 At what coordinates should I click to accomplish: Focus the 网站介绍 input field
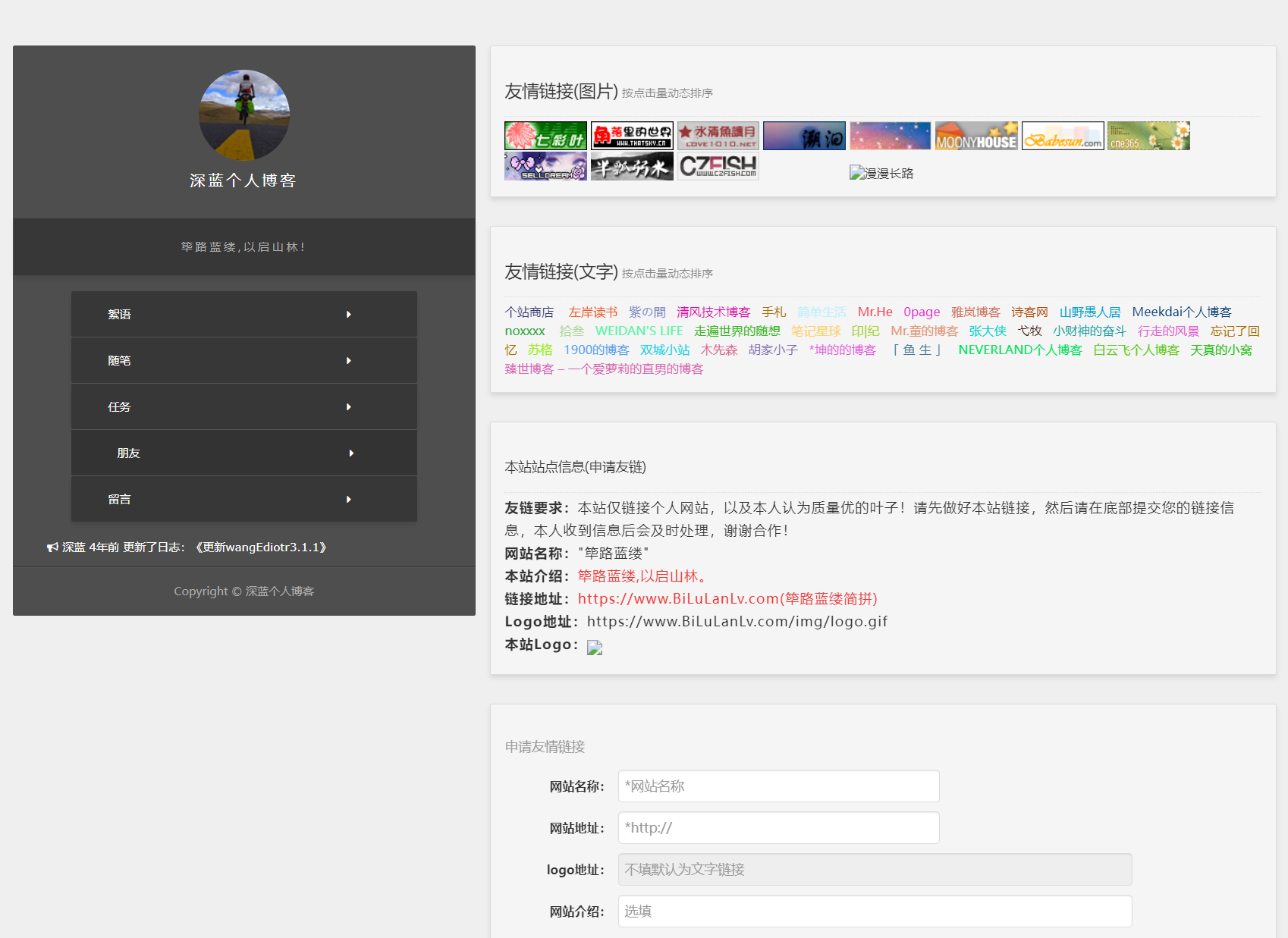pos(875,911)
